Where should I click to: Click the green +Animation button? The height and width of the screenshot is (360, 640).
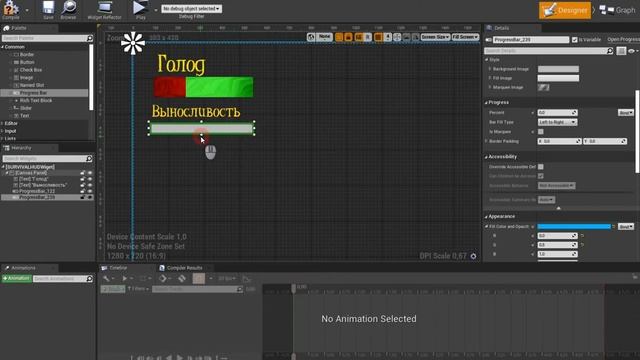(x=16, y=278)
